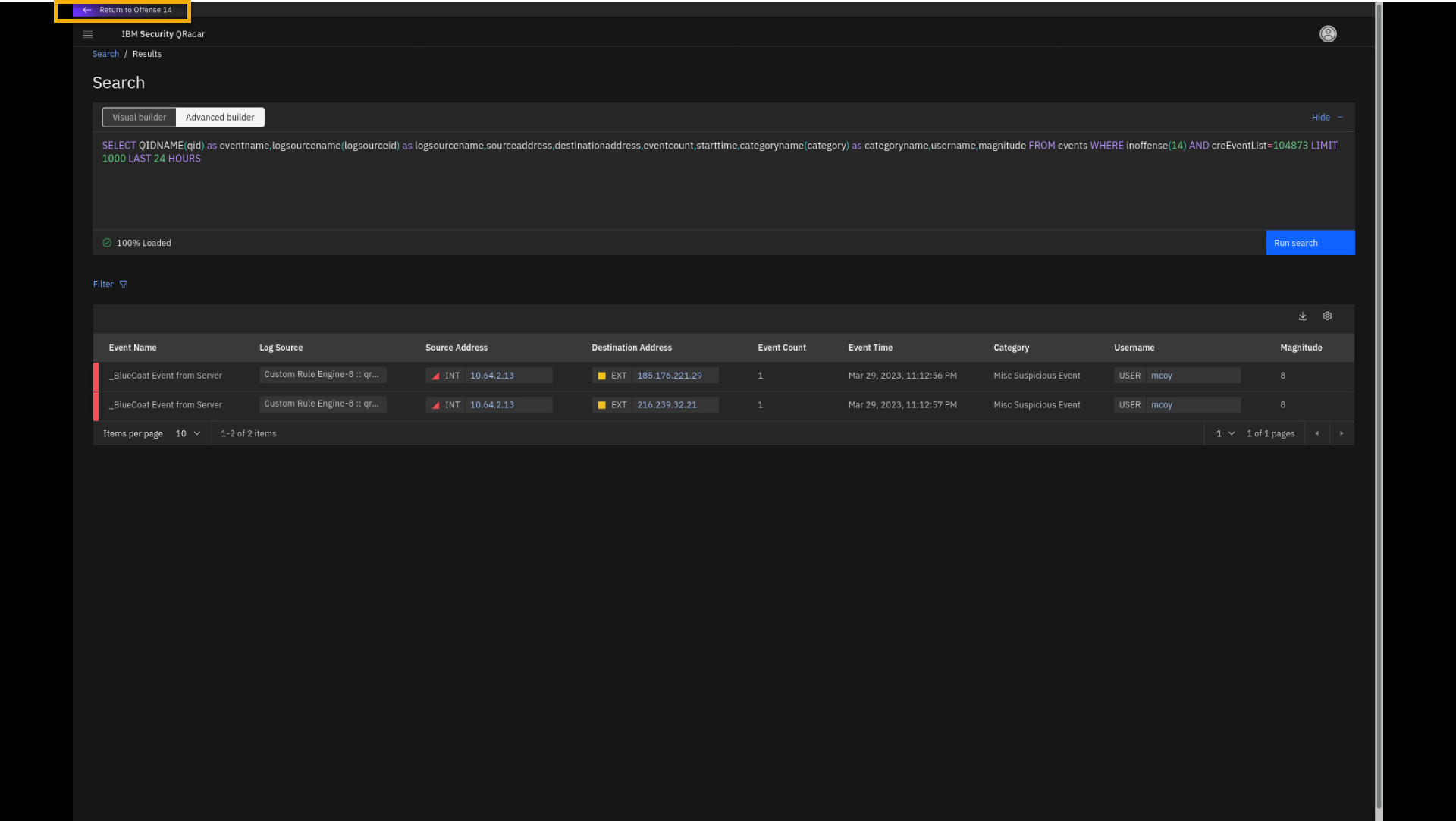Click the Run search button

(1310, 243)
